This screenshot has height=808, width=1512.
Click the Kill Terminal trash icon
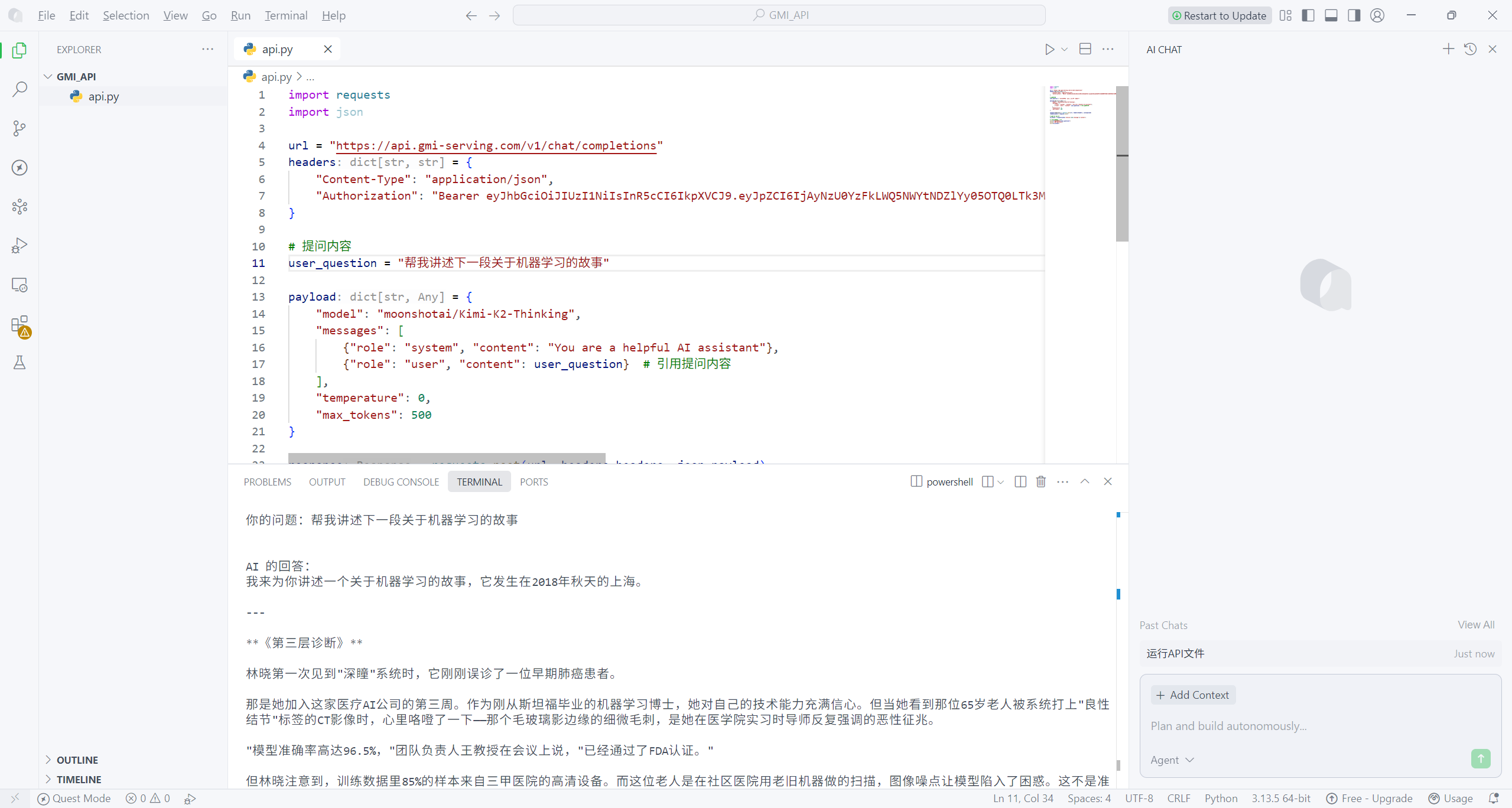click(x=1041, y=482)
